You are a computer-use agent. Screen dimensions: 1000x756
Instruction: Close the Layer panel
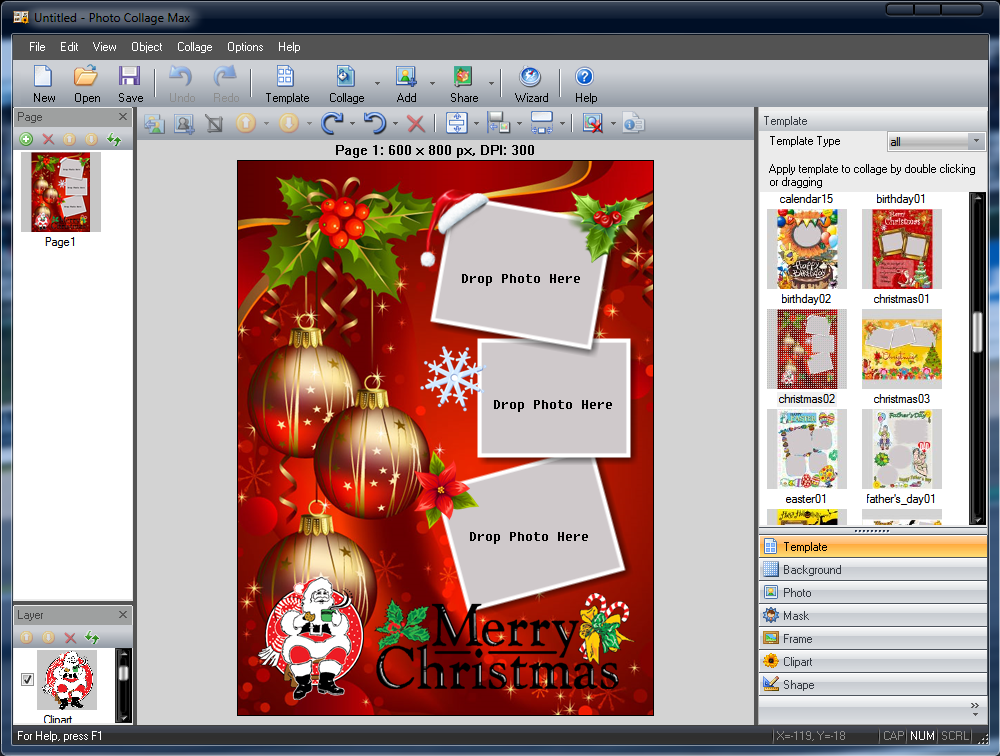[x=123, y=614]
